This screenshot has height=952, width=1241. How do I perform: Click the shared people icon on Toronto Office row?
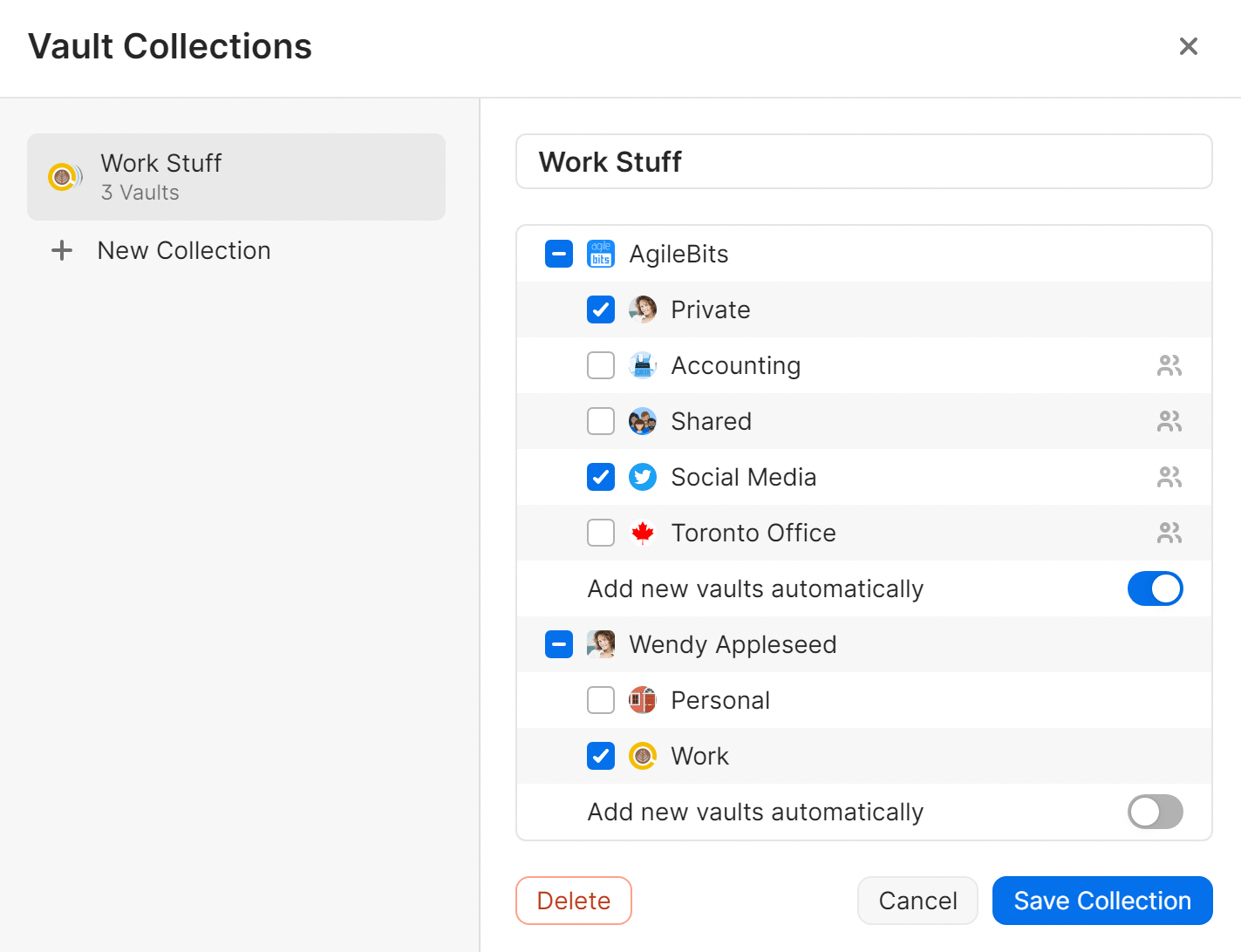click(x=1169, y=533)
